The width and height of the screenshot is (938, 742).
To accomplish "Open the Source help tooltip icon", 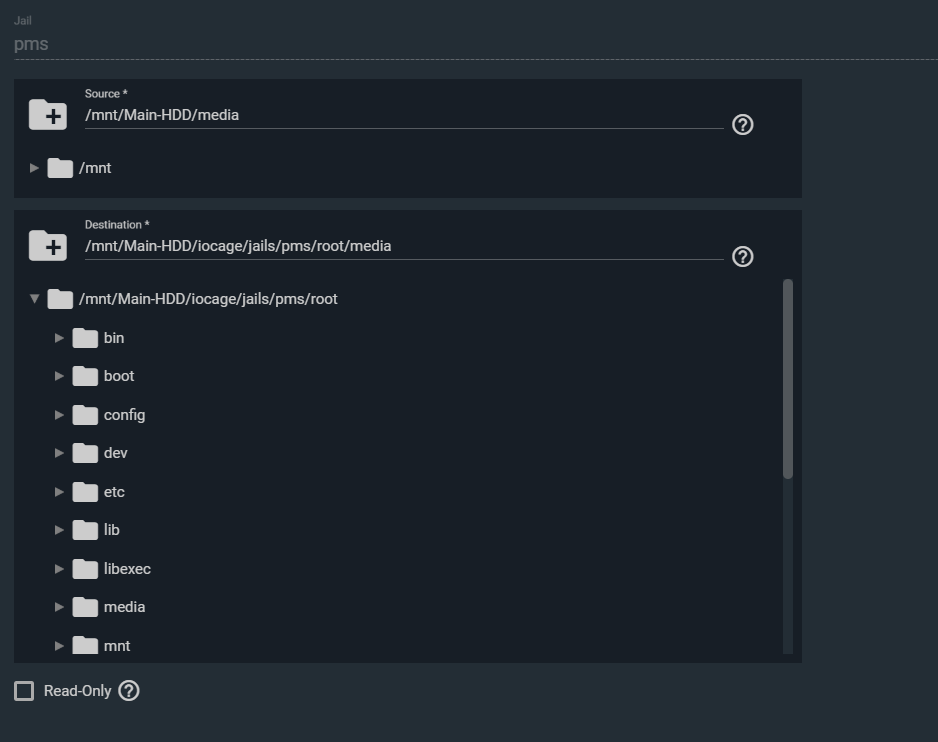I will click(x=743, y=125).
